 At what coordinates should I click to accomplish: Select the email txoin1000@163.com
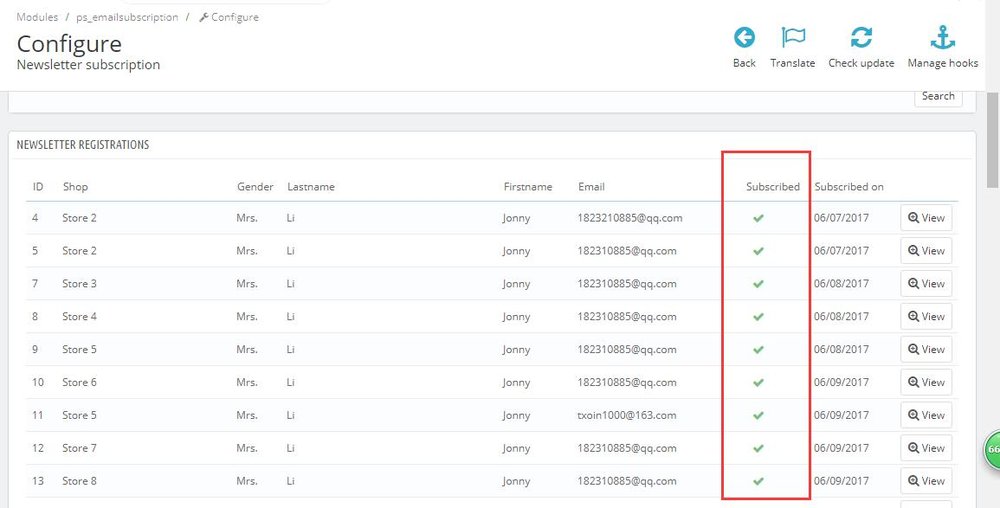pyautogui.click(x=627, y=415)
